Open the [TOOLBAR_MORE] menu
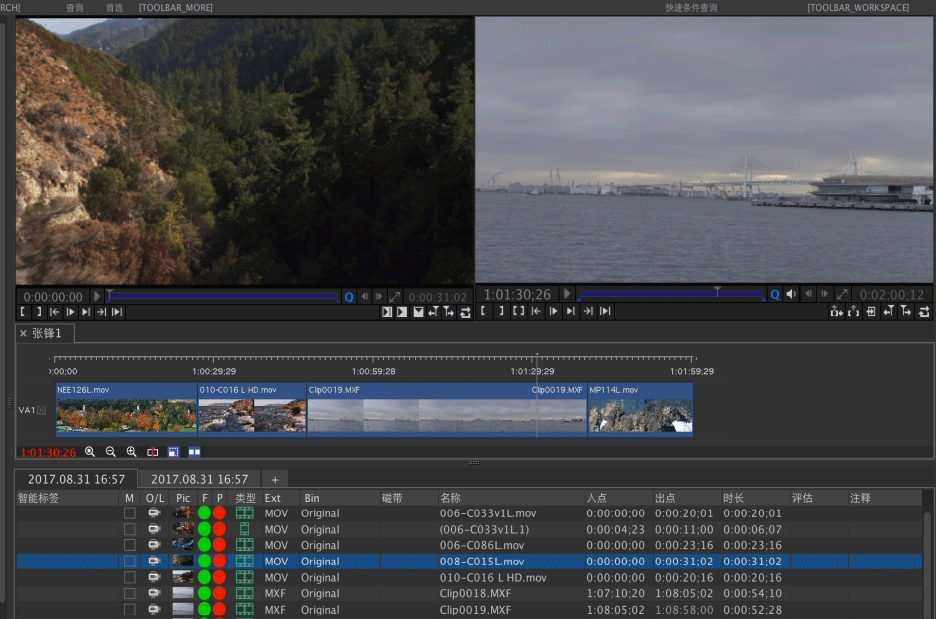Viewport: 936px width, 619px height. tap(174, 7)
